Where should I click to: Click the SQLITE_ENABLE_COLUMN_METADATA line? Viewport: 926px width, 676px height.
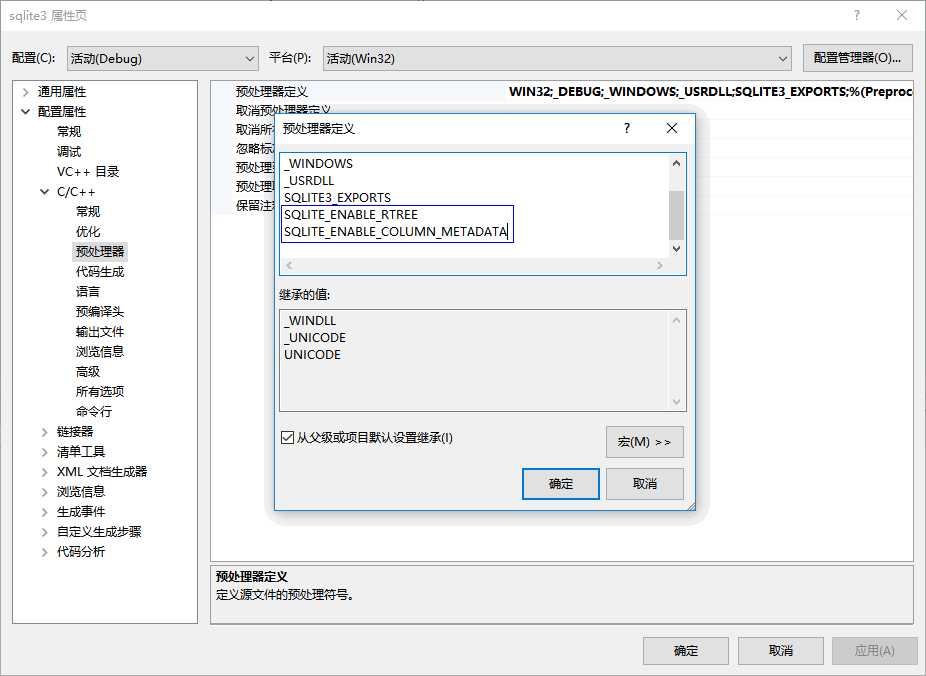(395, 231)
